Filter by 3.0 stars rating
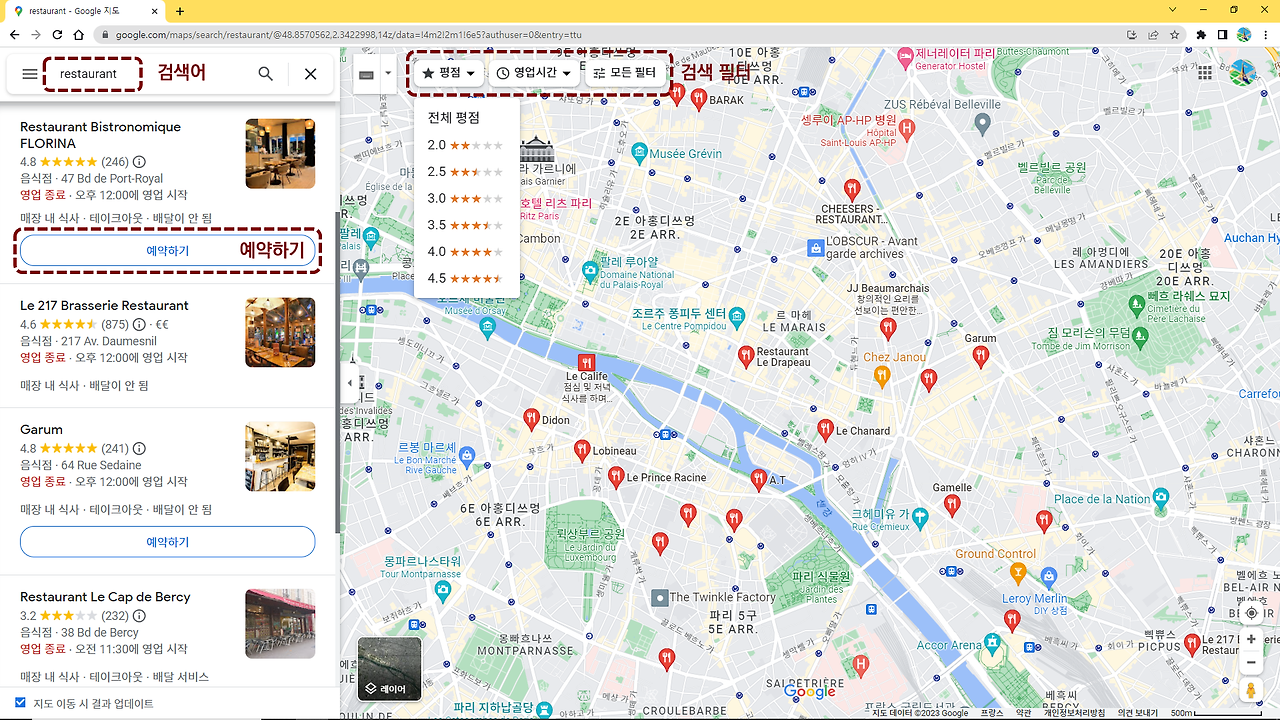1280x720 pixels. point(467,199)
